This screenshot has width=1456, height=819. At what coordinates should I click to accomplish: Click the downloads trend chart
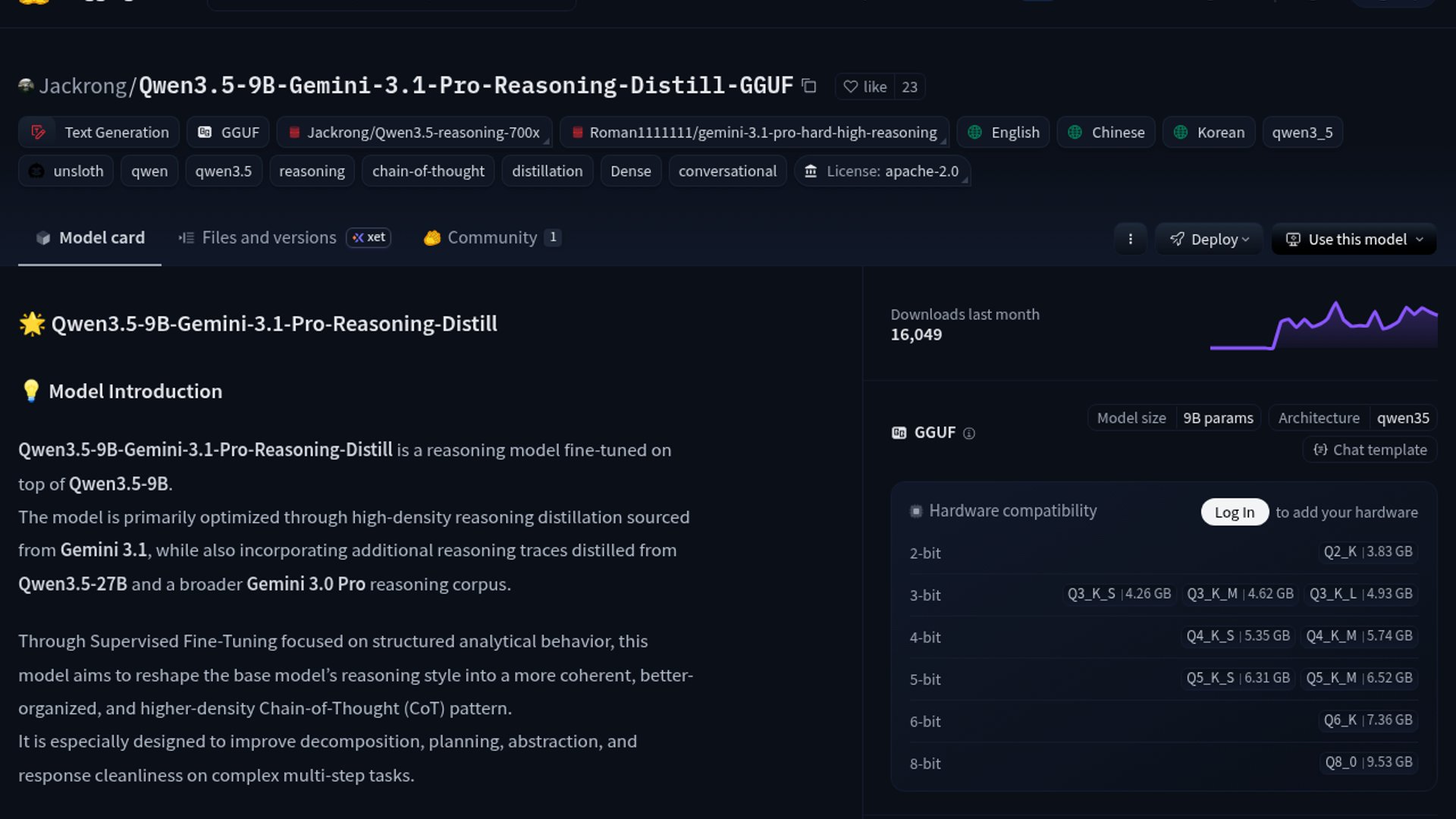click(1323, 326)
